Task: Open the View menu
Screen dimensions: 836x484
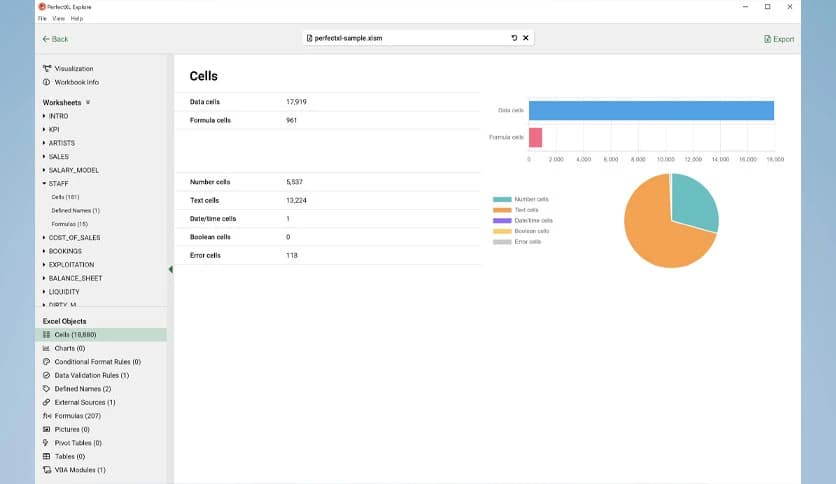Action: point(59,19)
